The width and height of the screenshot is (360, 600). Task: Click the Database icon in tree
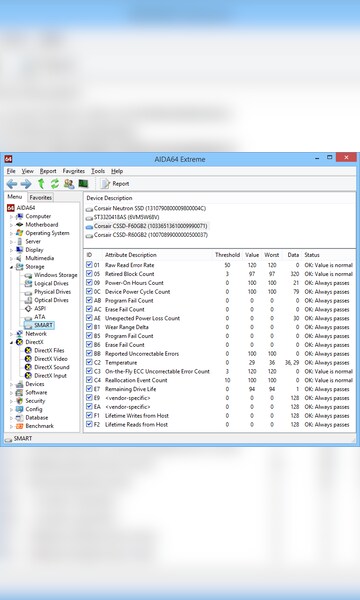(x=19, y=418)
